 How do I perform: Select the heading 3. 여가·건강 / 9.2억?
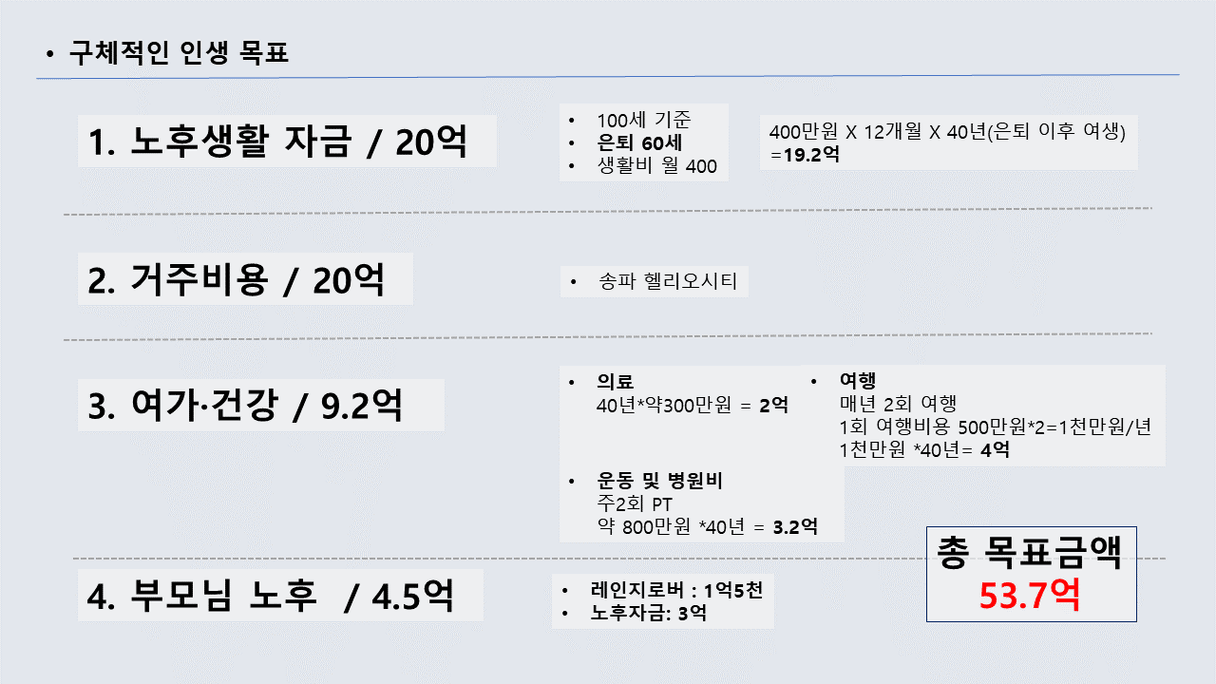pyautogui.click(x=245, y=407)
